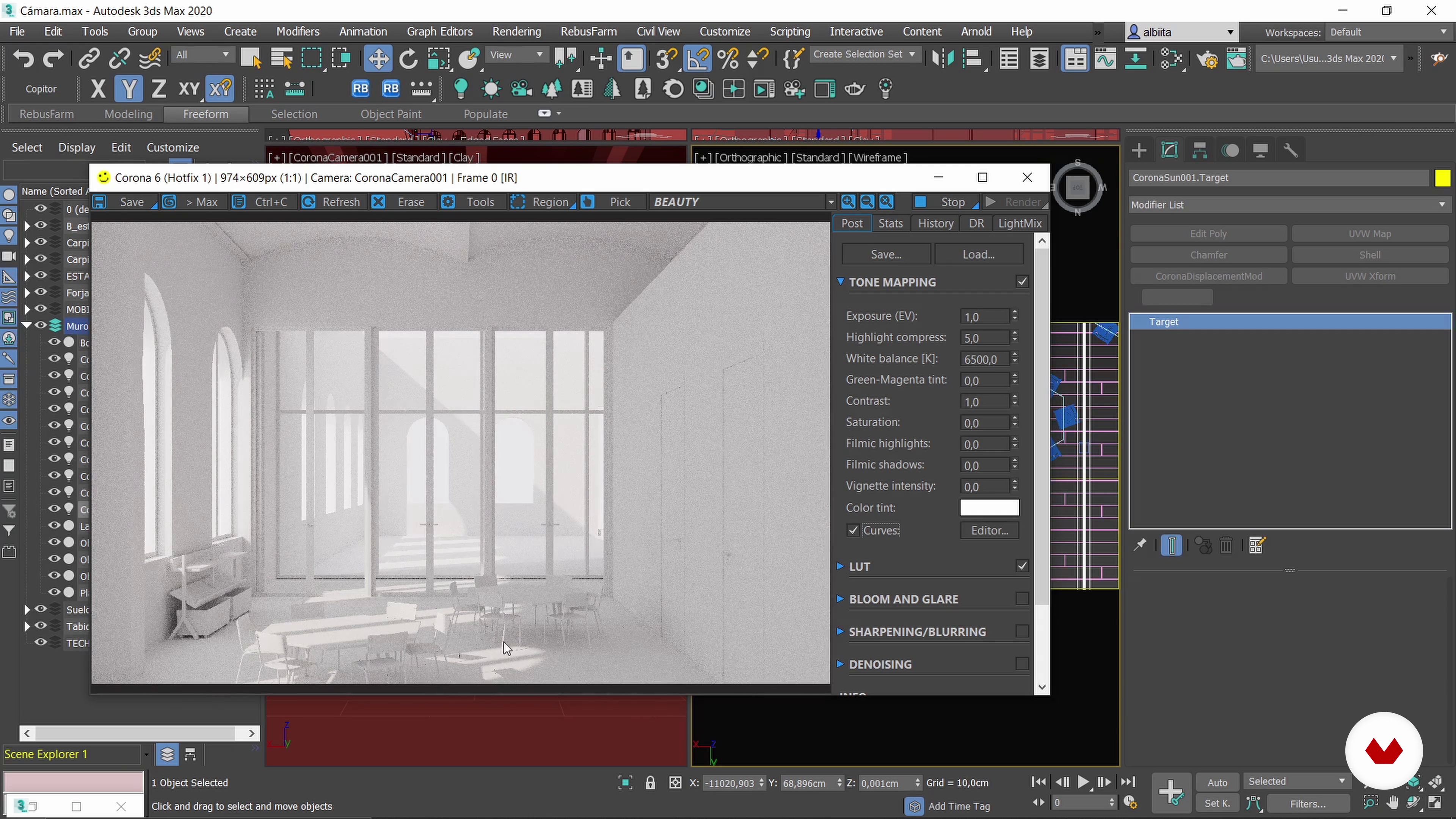Click the Select and Link icon
This screenshot has height=819, width=1456.
(x=89, y=58)
